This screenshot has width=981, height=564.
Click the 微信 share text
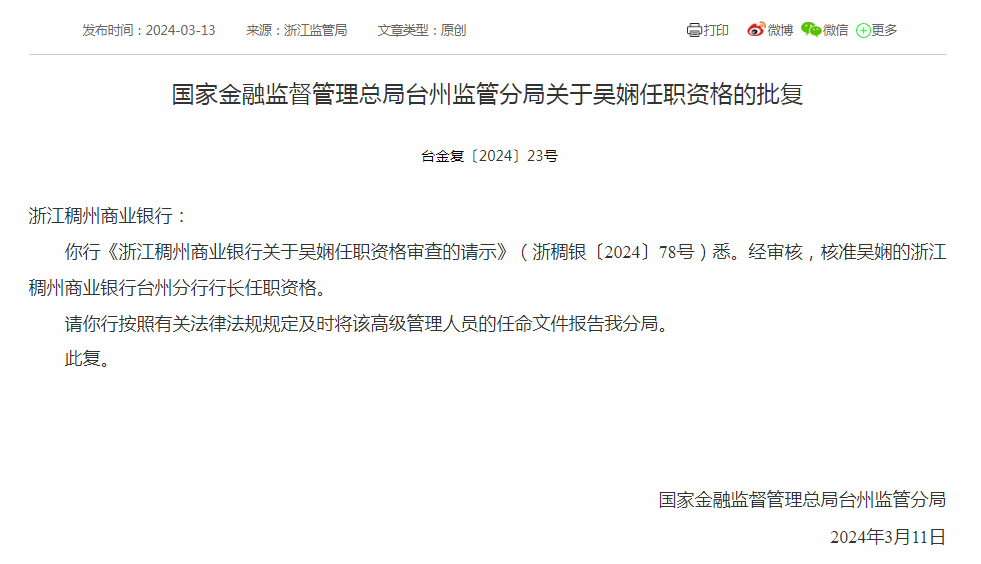tap(835, 30)
